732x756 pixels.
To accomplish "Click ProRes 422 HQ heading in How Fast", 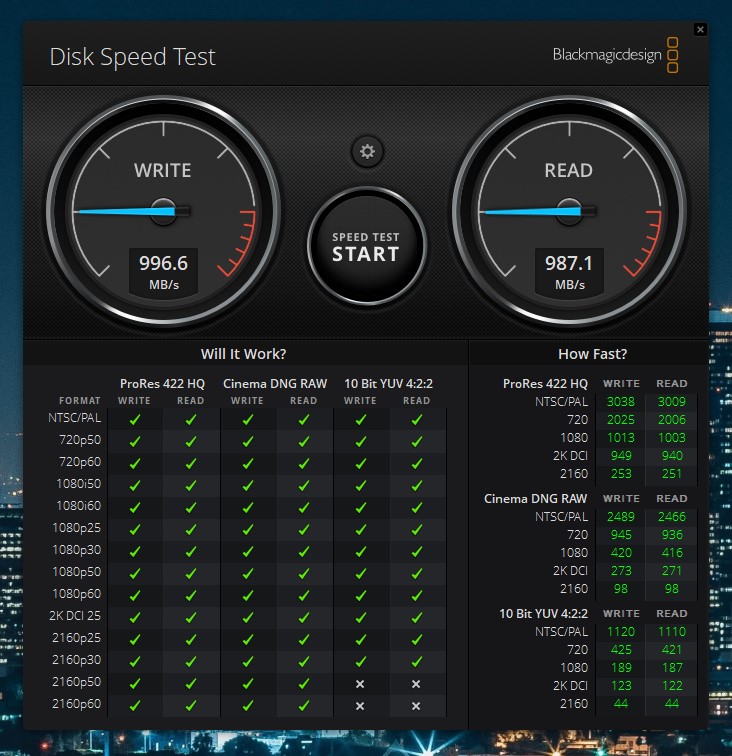I will (x=545, y=384).
